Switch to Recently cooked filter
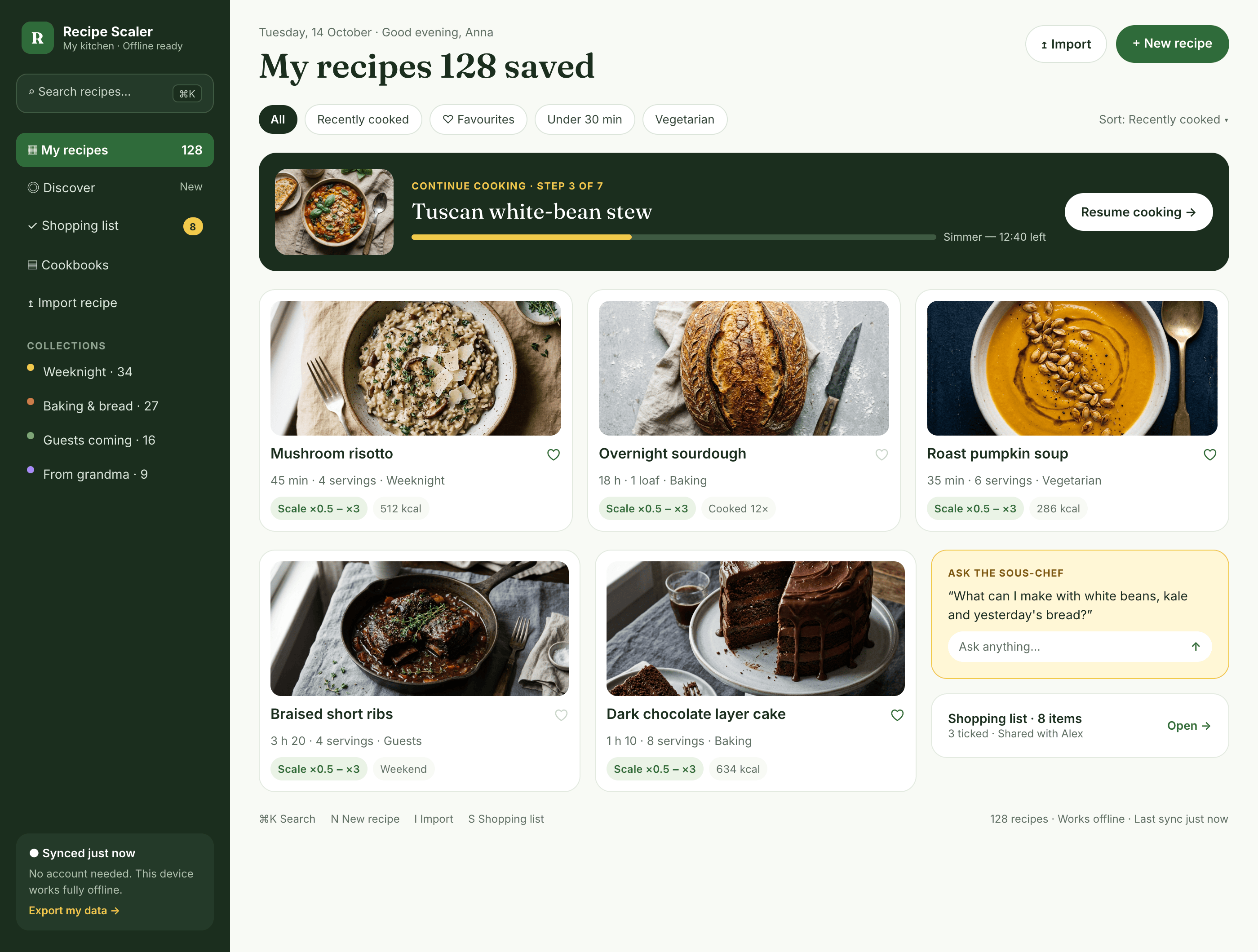 click(363, 119)
